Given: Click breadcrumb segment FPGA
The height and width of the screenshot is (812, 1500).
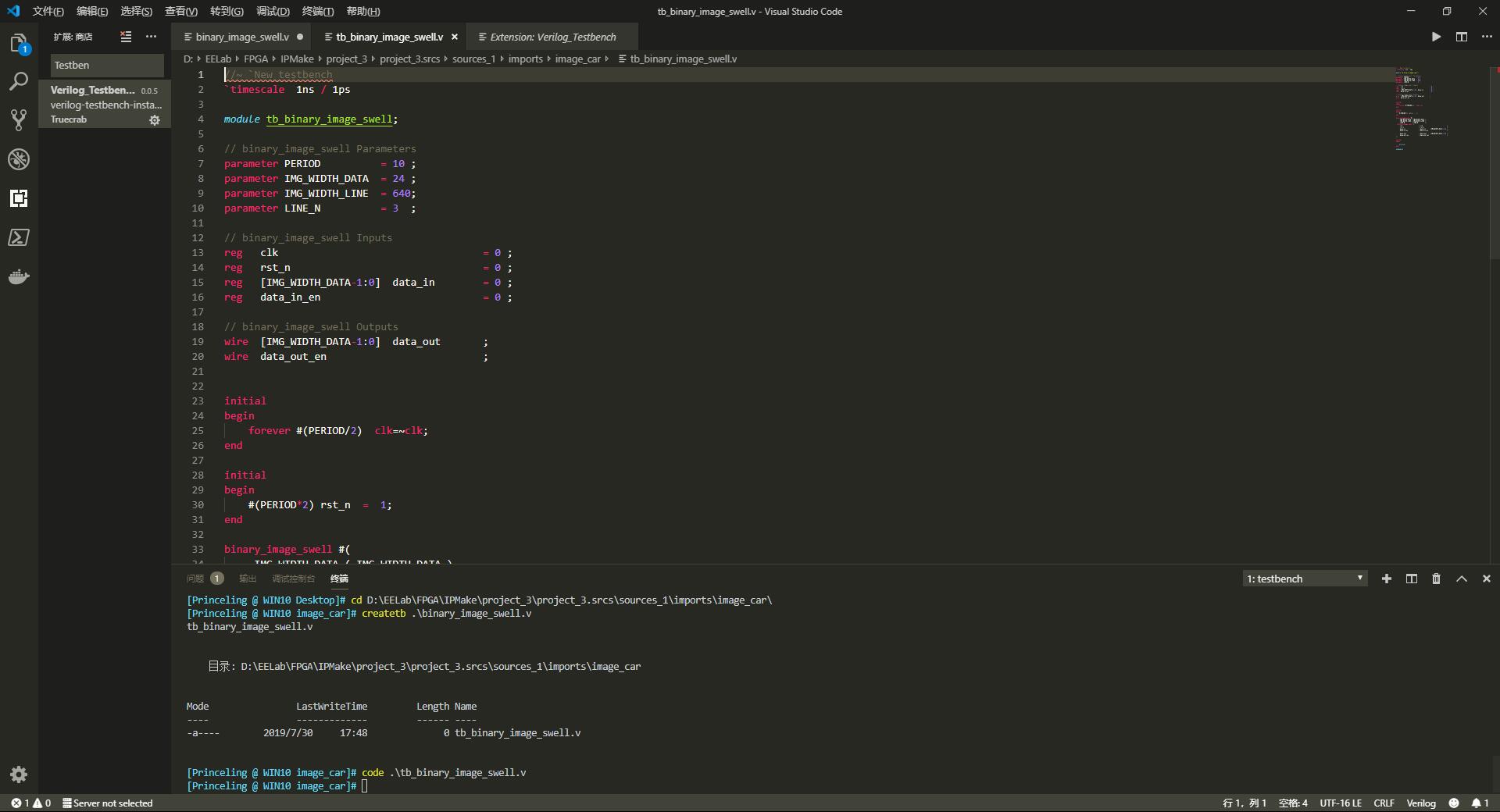Looking at the screenshot, I should pos(255,59).
